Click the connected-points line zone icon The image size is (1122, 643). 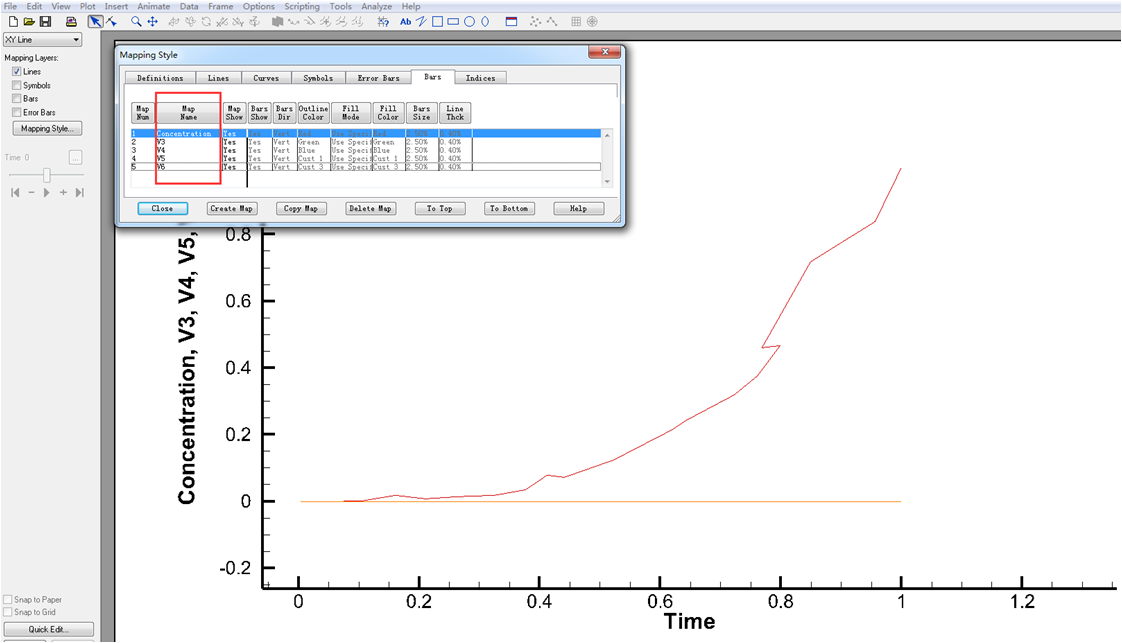pos(552,21)
